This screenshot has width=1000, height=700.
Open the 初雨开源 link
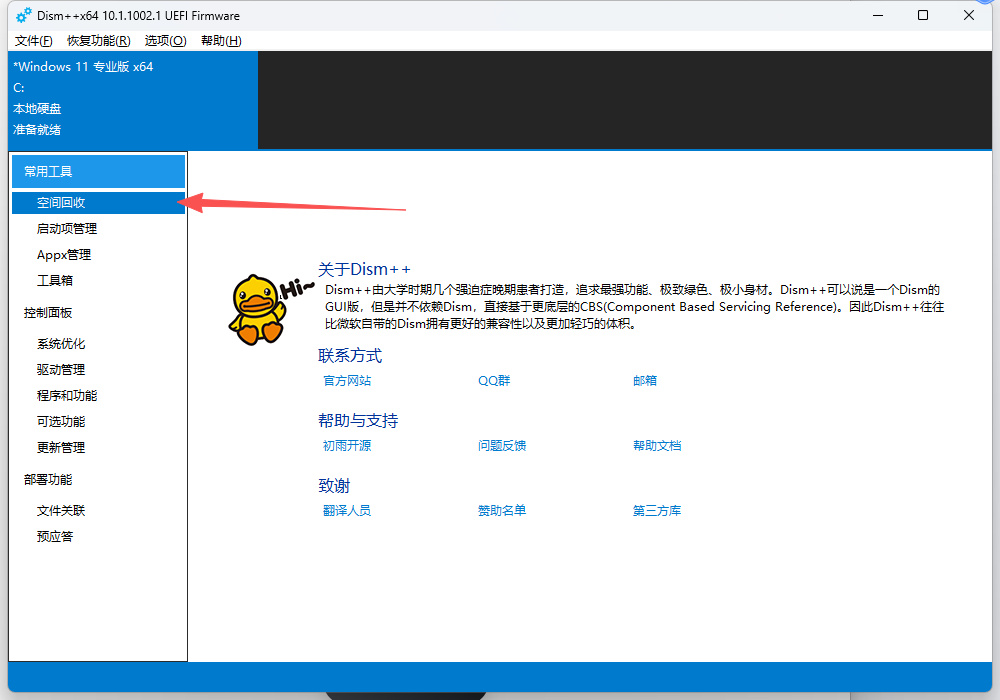click(x=347, y=446)
